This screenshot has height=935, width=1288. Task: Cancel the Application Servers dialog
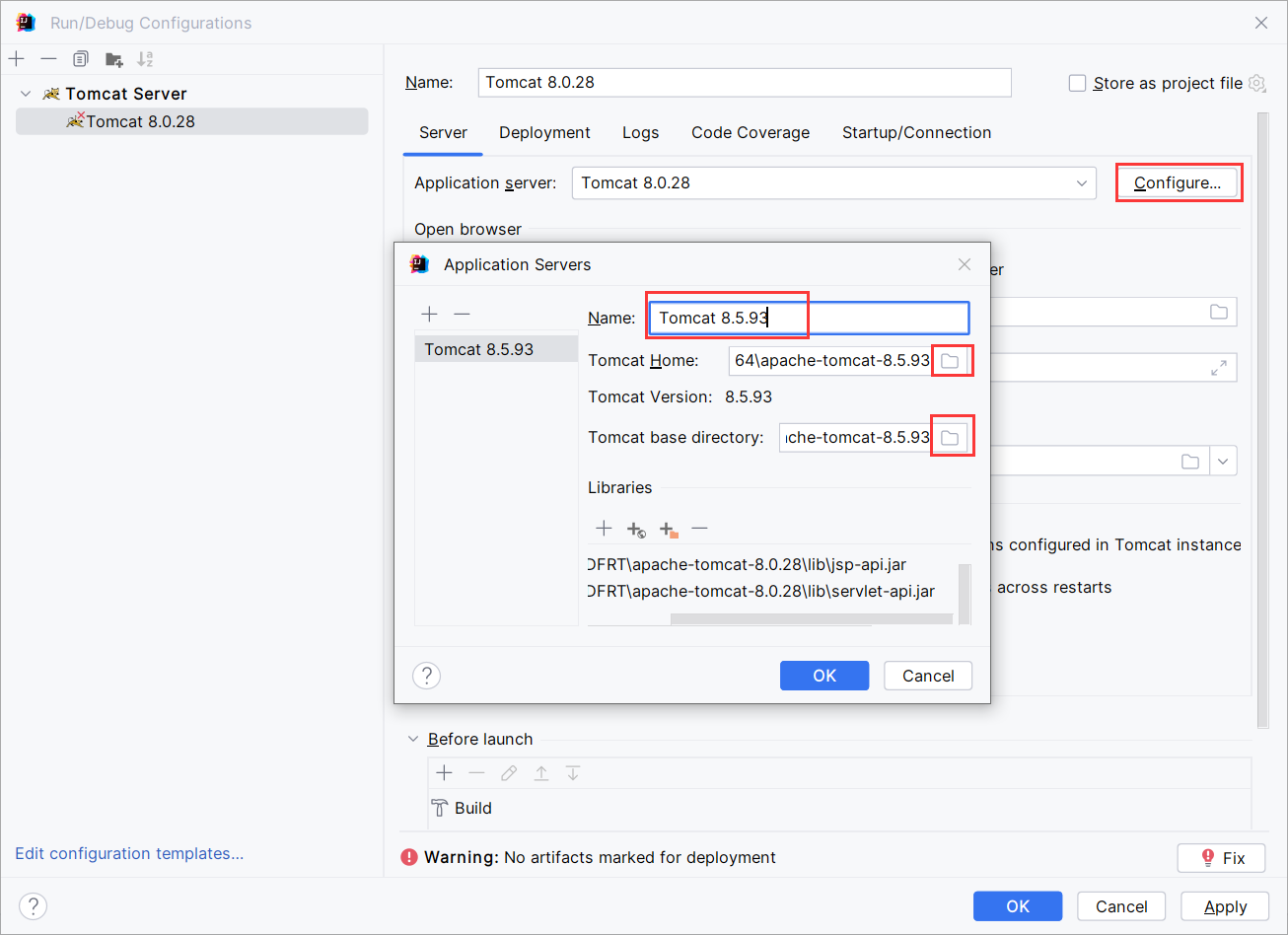click(x=928, y=676)
